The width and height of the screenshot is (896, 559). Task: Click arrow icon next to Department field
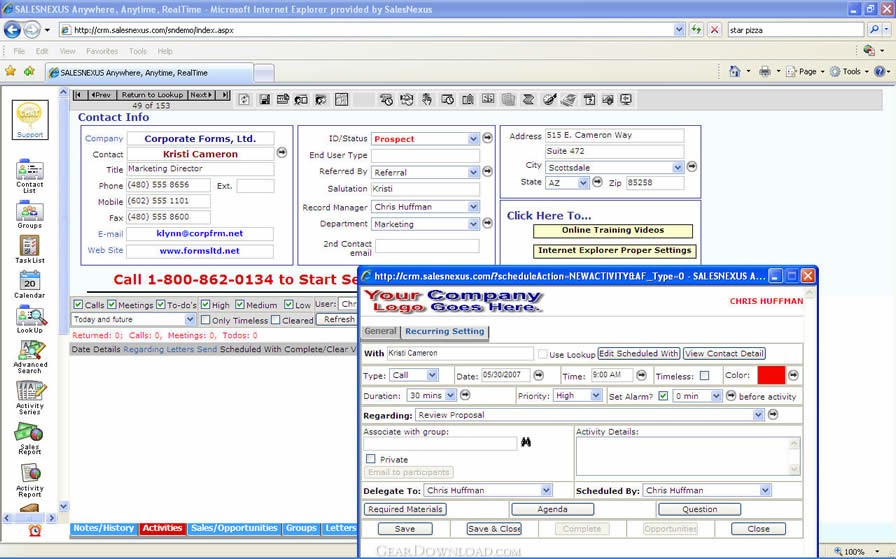click(487, 223)
